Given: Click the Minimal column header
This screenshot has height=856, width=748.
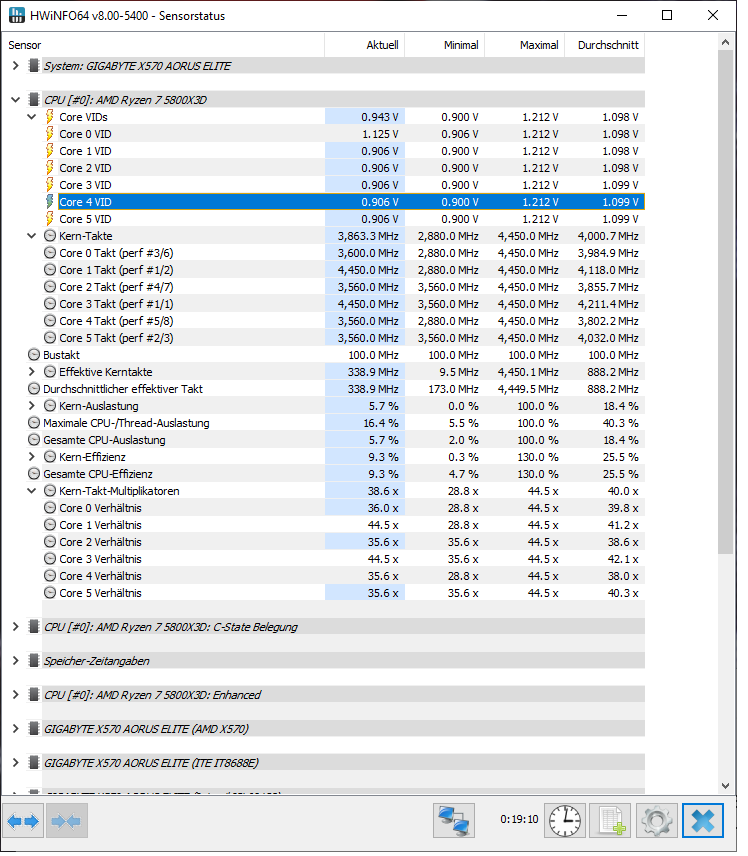Looking at the screenshot, I should tap(445, 45).
